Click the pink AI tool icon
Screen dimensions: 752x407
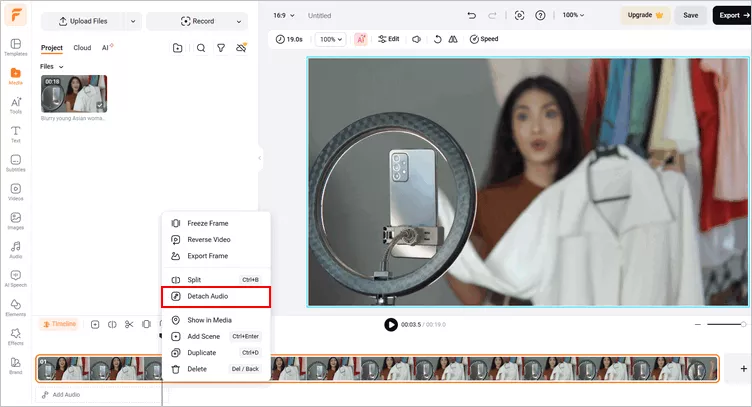pos(361,39)
